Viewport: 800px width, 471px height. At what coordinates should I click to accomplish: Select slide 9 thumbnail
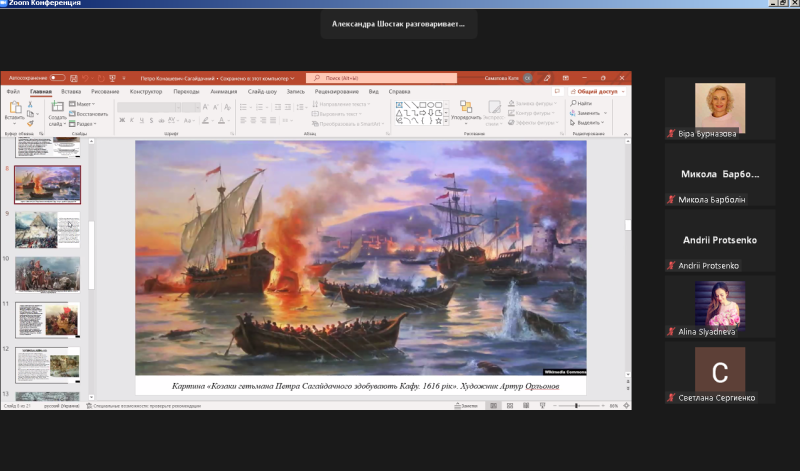(47, 230)
